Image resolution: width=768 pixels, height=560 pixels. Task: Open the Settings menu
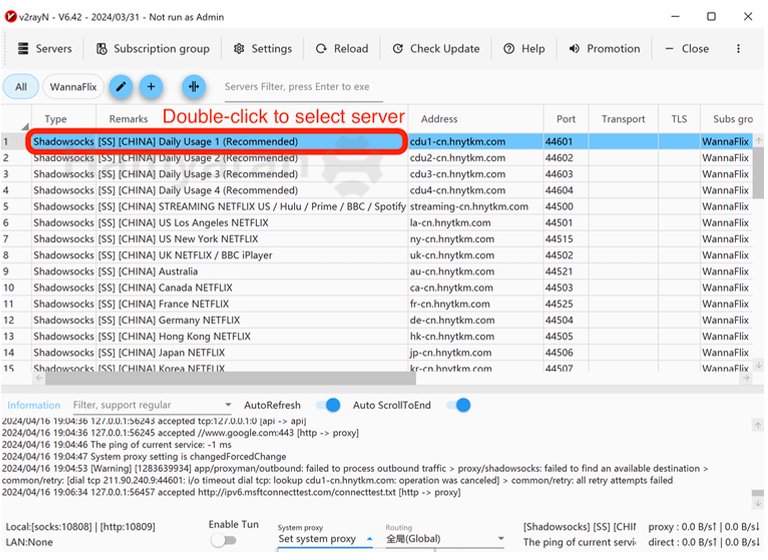262,48
